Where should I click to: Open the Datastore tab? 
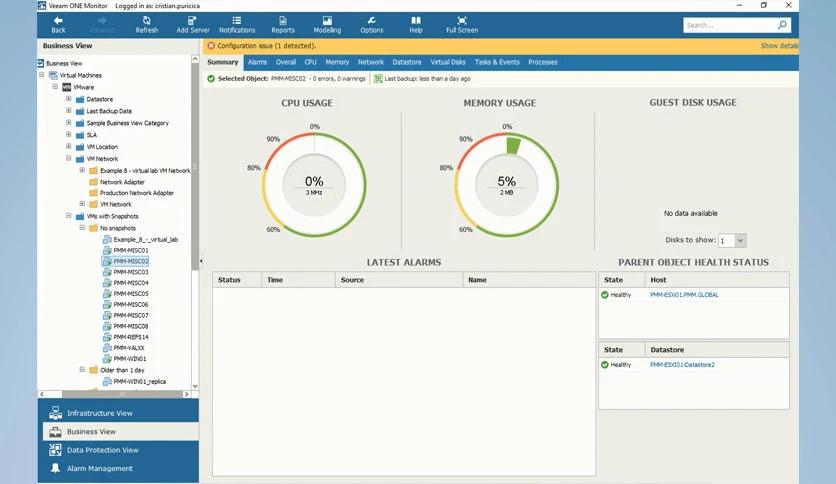pyautogui.click(x=407, y=62)
